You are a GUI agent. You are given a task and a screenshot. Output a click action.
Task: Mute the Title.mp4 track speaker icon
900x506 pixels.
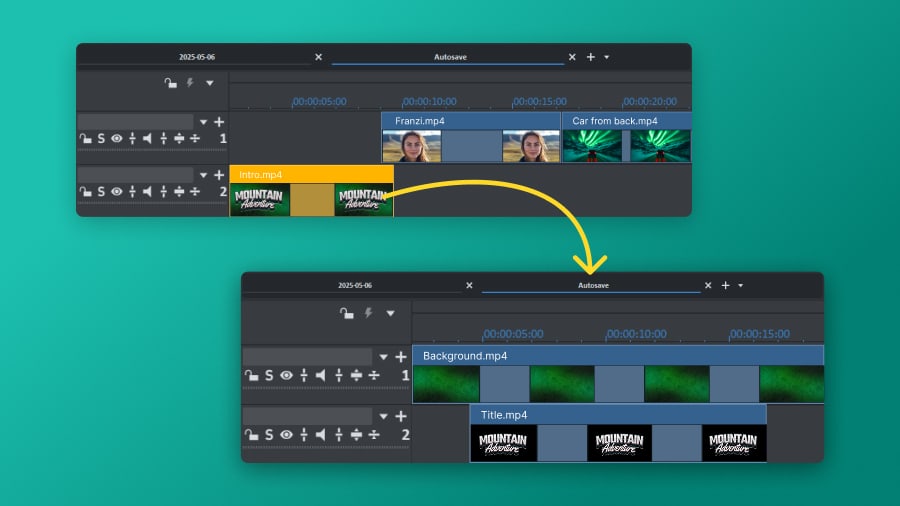pyautogui.click(x=321, y=435)
